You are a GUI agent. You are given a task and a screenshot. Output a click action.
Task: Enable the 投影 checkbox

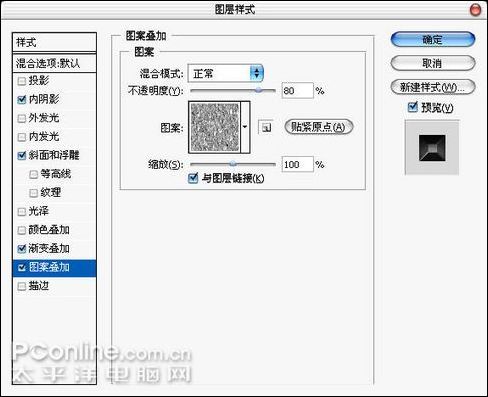pyautogui.click(x=21, y=81)
